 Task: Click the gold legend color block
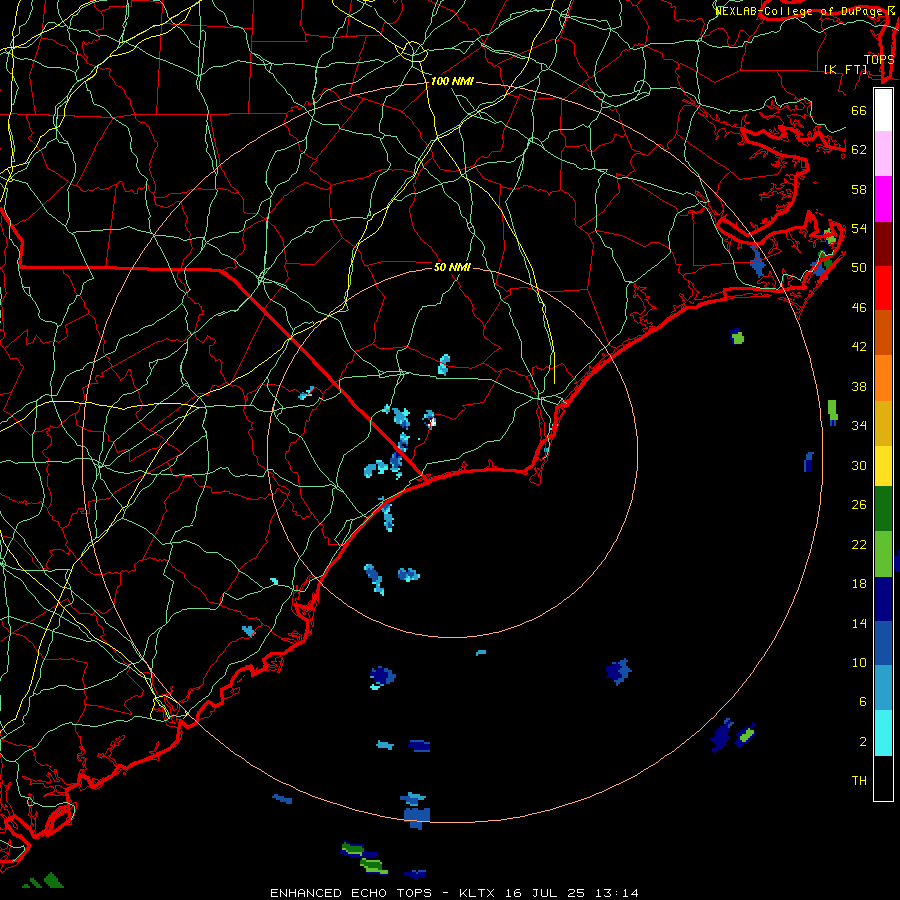point(883,423)
